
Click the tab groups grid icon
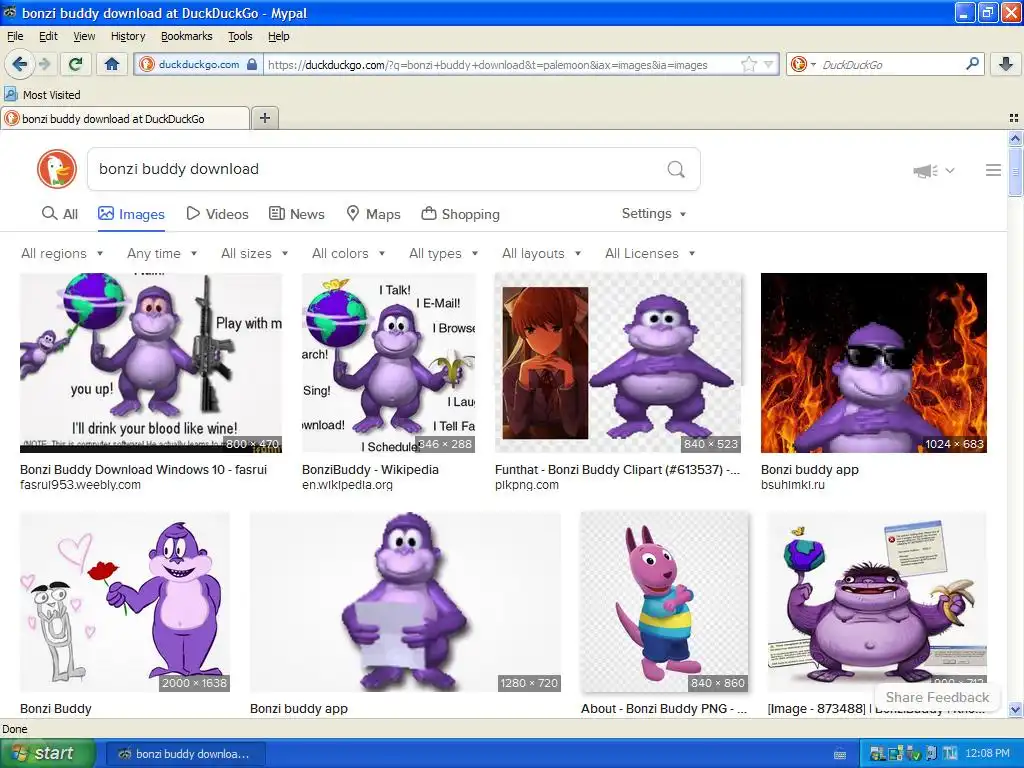(1014, 118)
